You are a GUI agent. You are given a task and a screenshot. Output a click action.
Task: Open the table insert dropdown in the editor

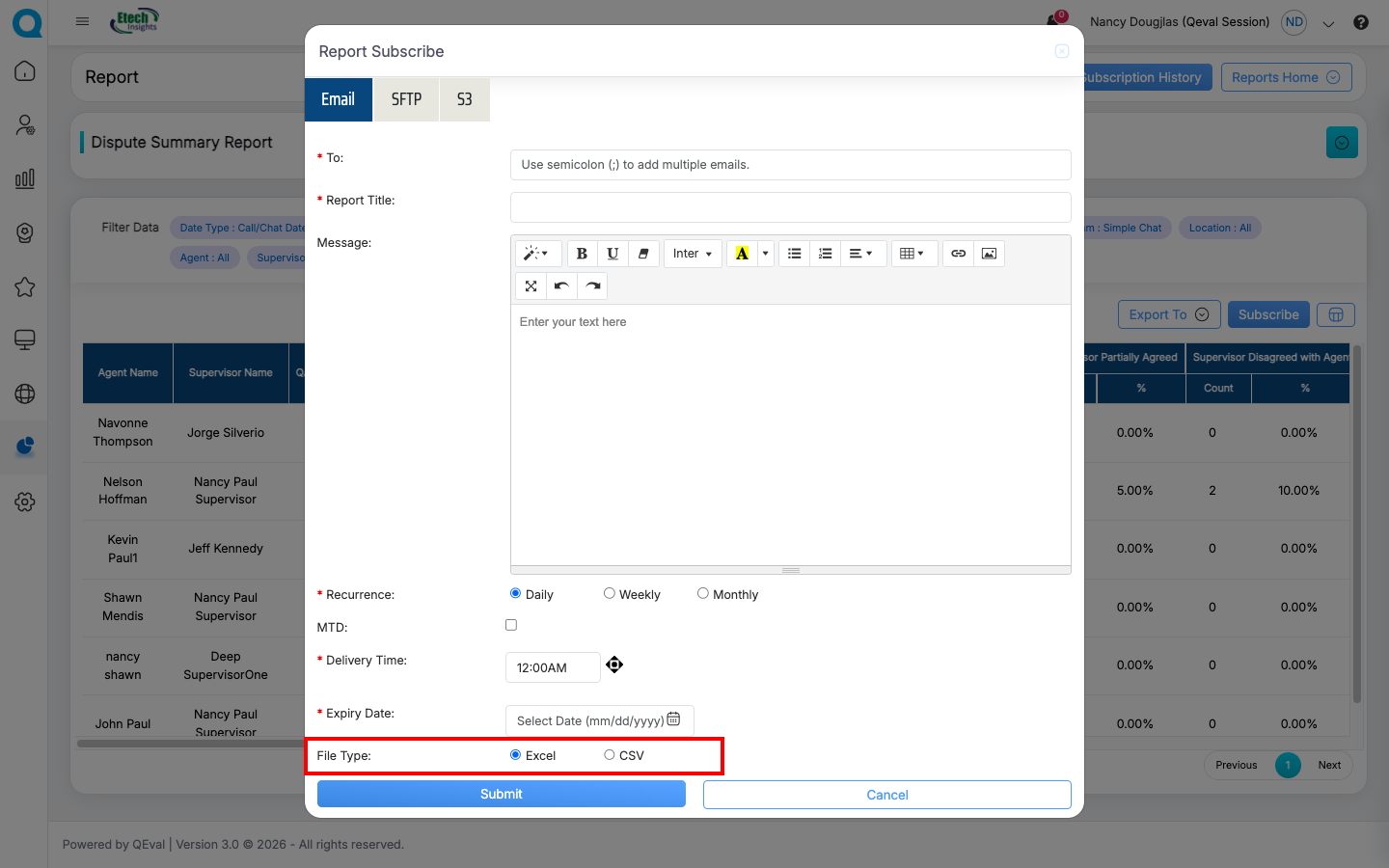tap(914, 253)
